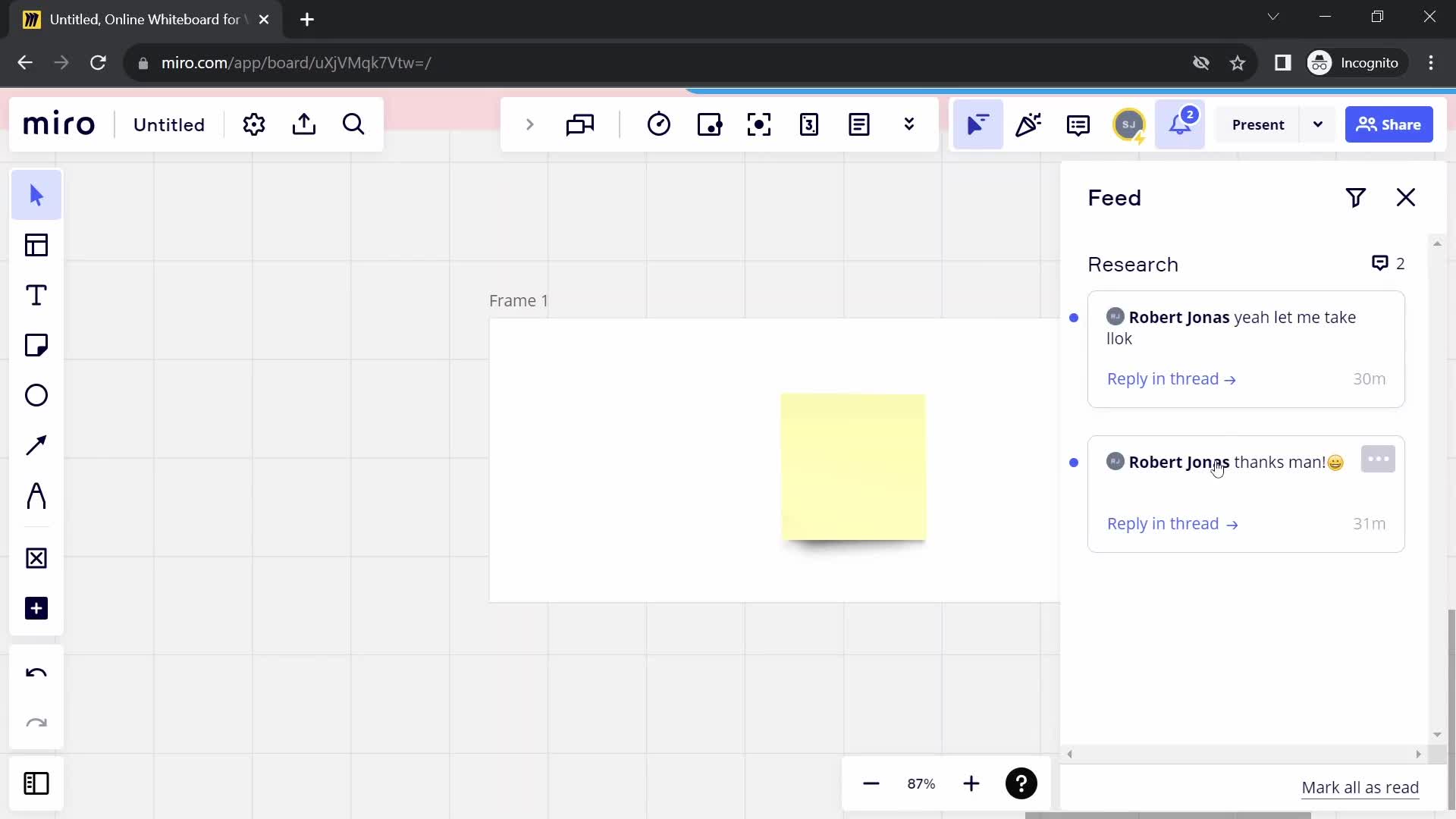Click the Miro home logo
The width and height of the screenshot is (1456, 819).
tap(58, 124)
